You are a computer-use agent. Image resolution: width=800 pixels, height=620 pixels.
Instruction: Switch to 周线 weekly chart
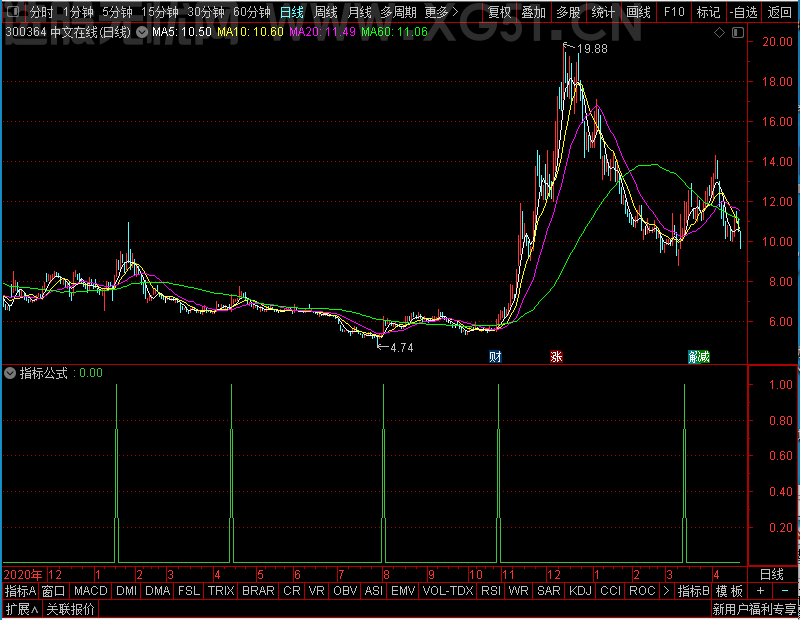(x=326, y=12)
